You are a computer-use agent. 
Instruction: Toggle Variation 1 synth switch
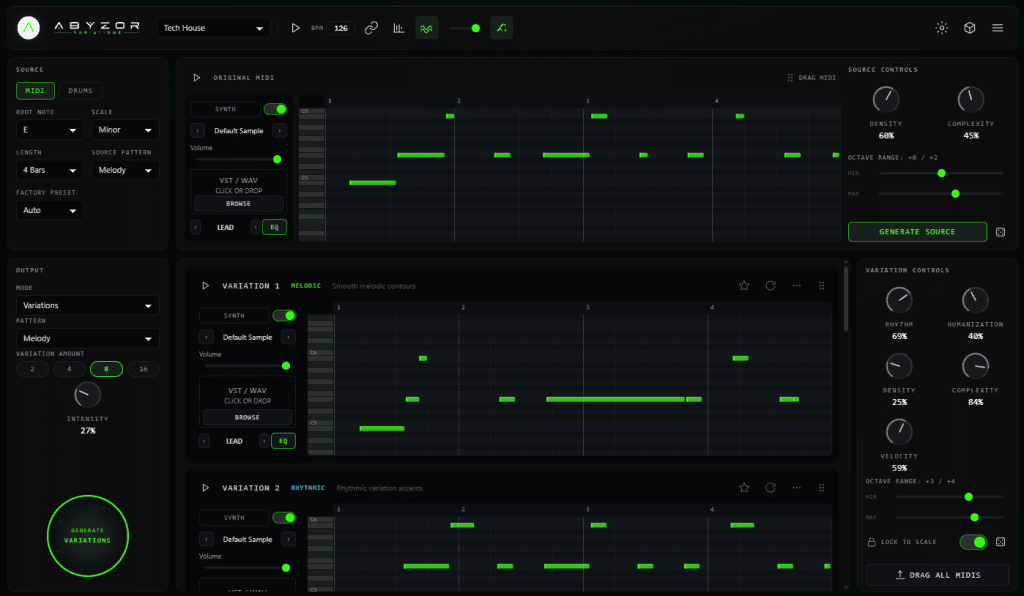point(284,315)
